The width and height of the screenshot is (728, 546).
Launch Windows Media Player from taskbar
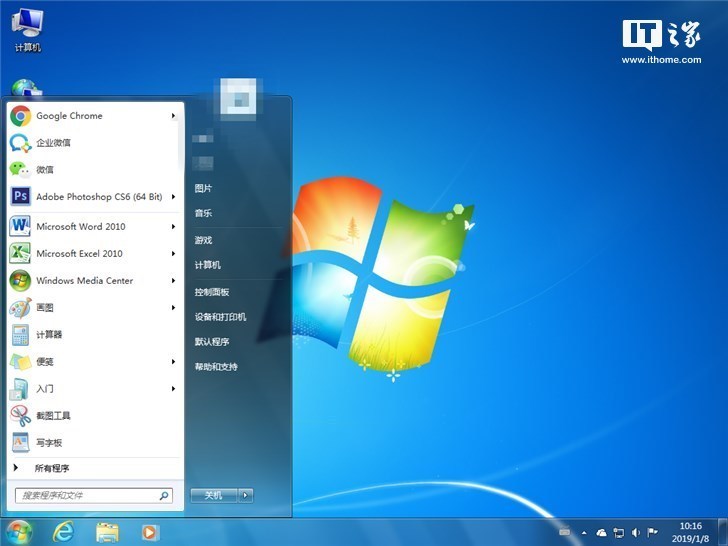(x=150, y=532)
